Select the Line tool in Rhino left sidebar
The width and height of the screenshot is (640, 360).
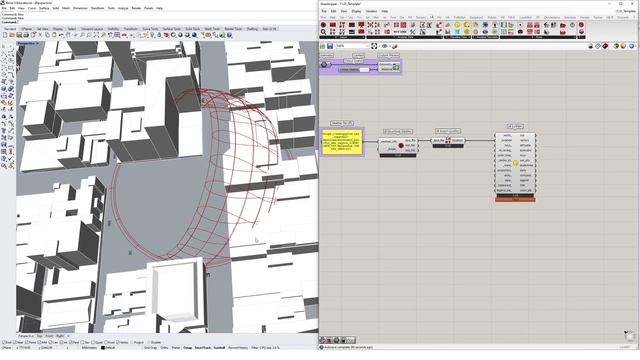(x=4, y=53)
